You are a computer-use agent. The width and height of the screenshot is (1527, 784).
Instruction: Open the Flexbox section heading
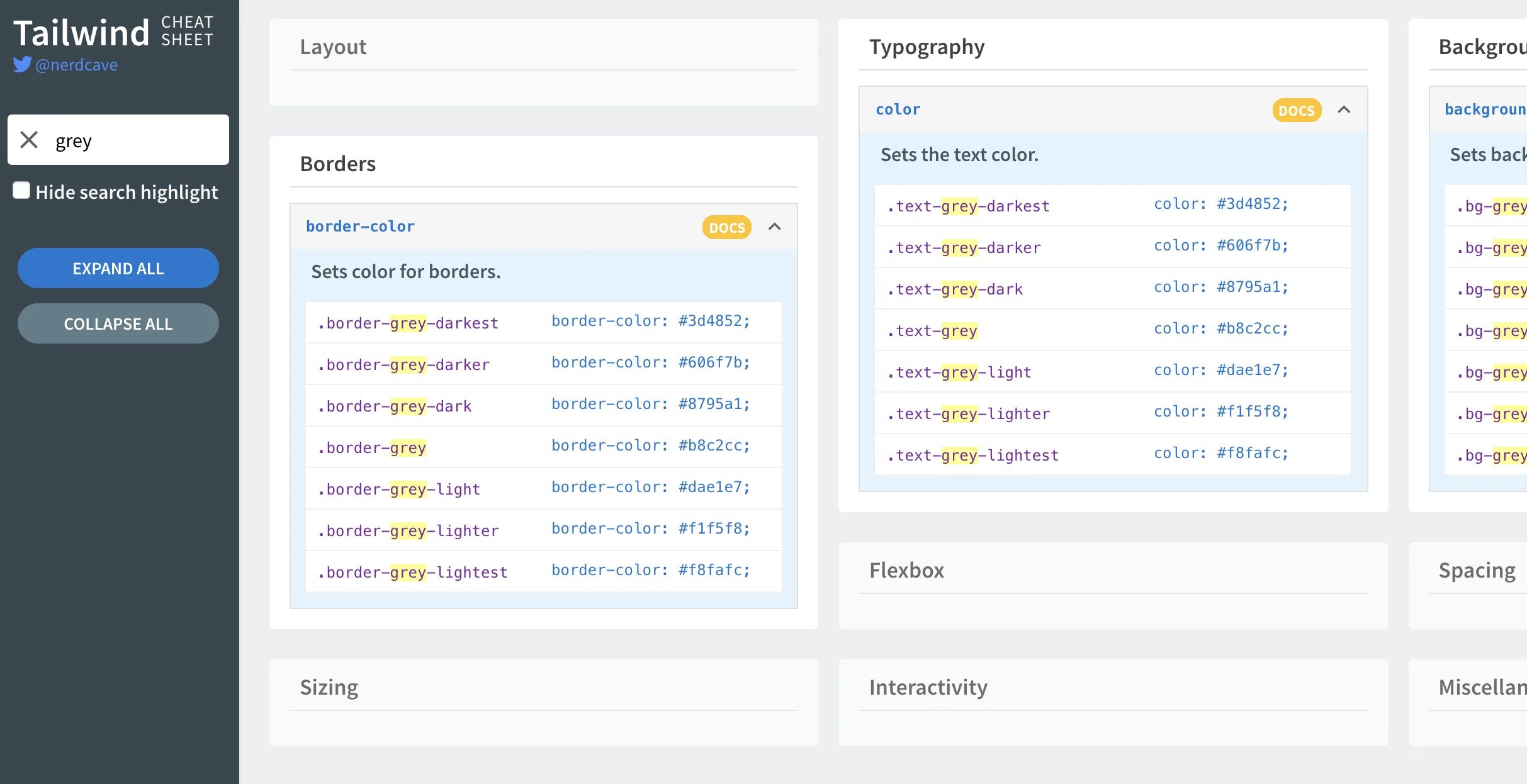pyautogui.click(x=906, y=571)
